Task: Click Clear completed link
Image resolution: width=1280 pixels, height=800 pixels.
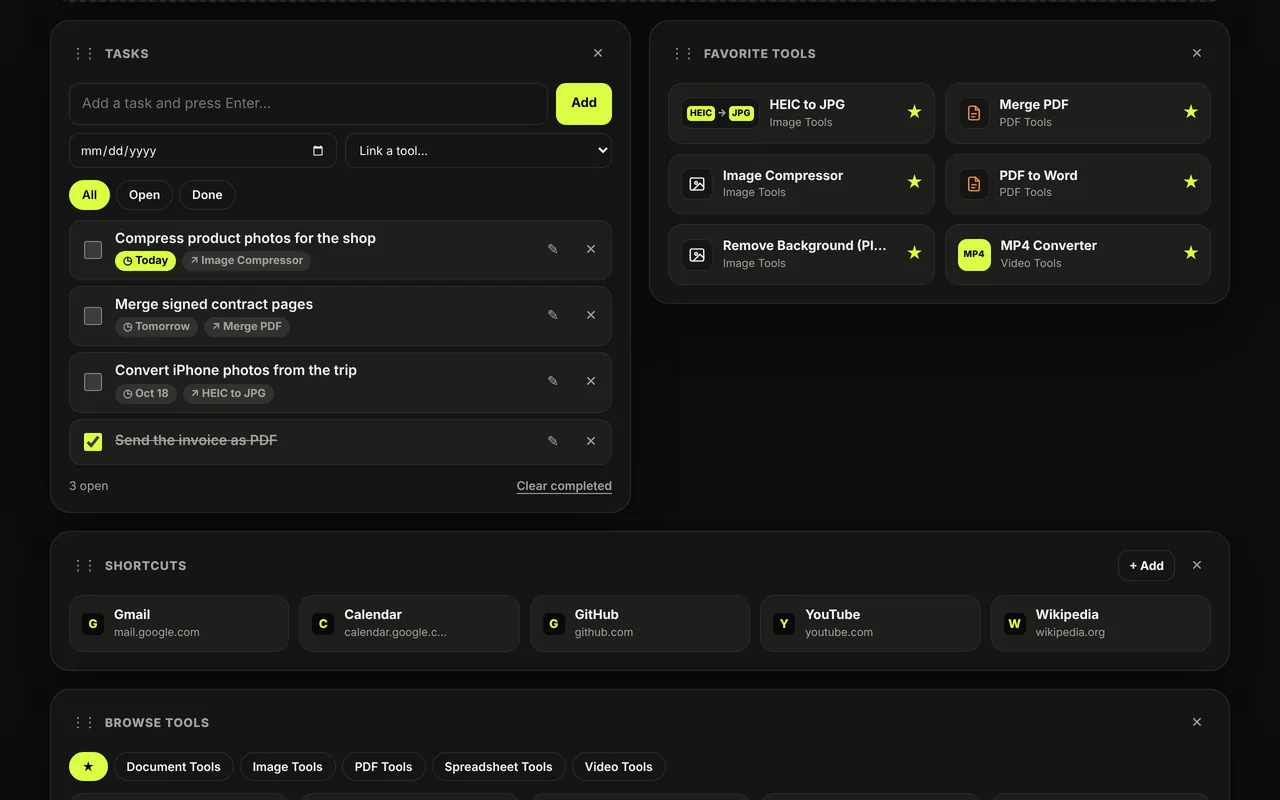Action: tap(564, 486)
